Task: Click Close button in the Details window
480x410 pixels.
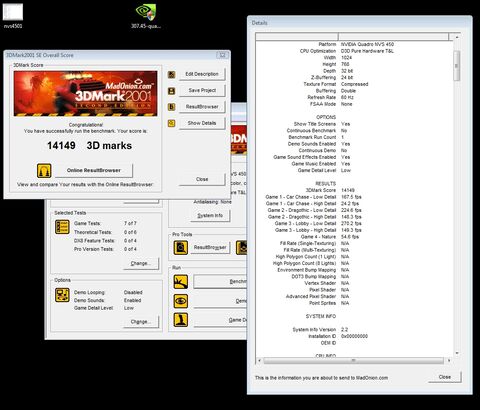Action: point(445,377)
